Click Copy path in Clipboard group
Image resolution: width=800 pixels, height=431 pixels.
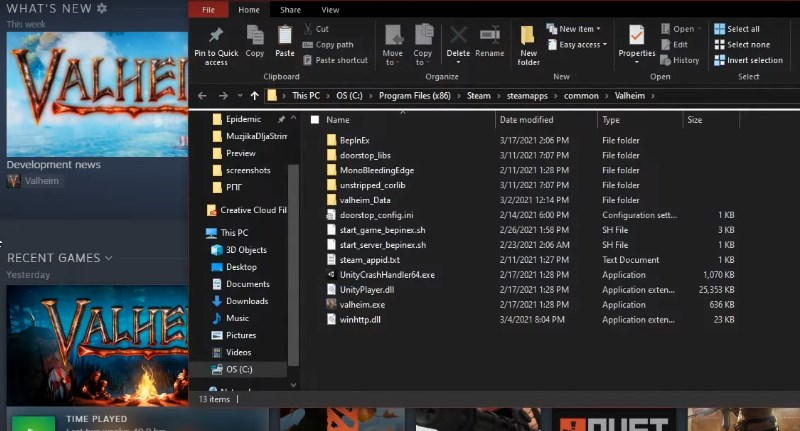334,45
